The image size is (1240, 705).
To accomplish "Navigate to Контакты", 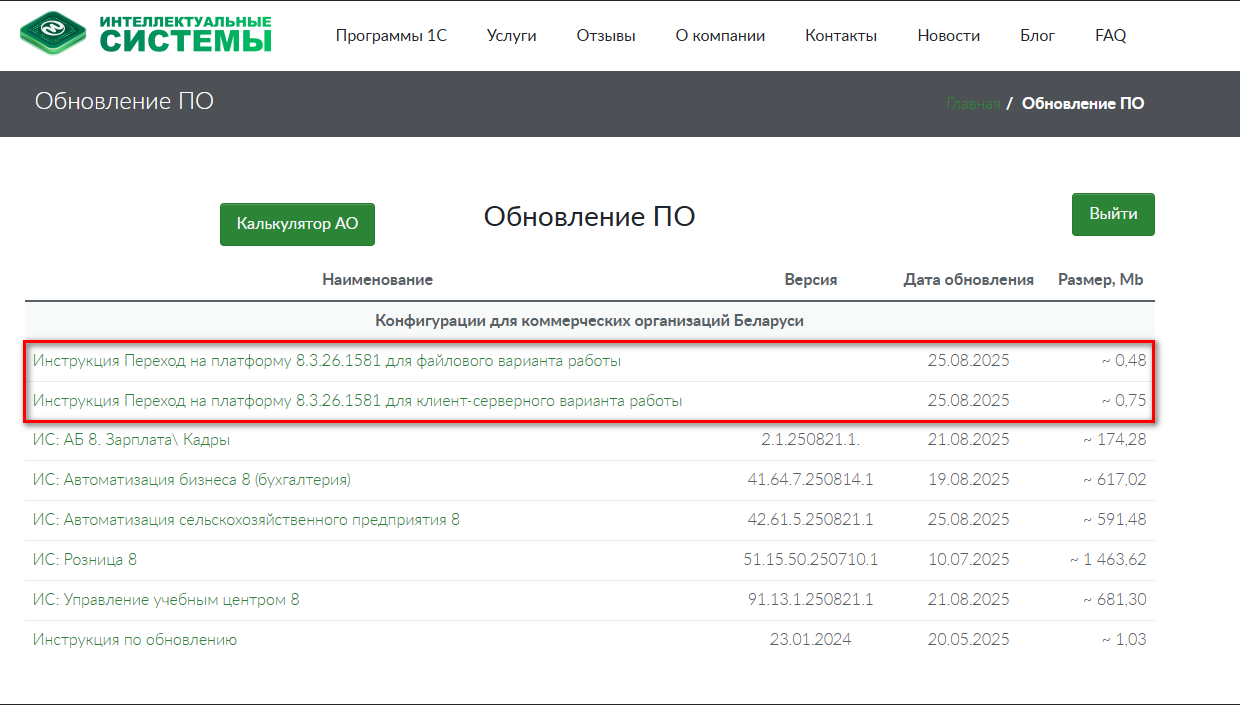I will coord(841,35).
